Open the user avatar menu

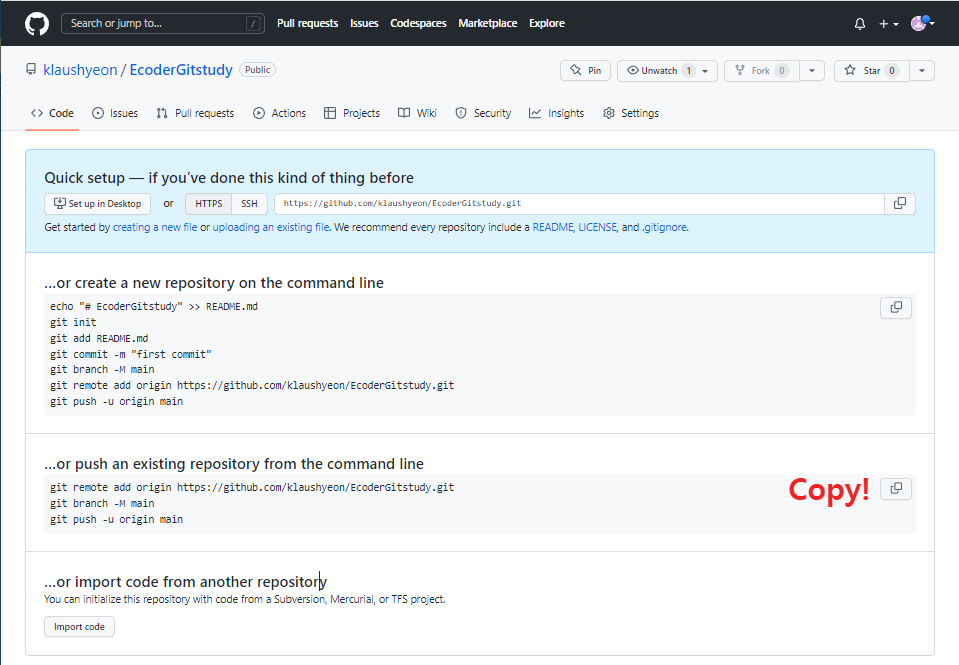(922, 23)
